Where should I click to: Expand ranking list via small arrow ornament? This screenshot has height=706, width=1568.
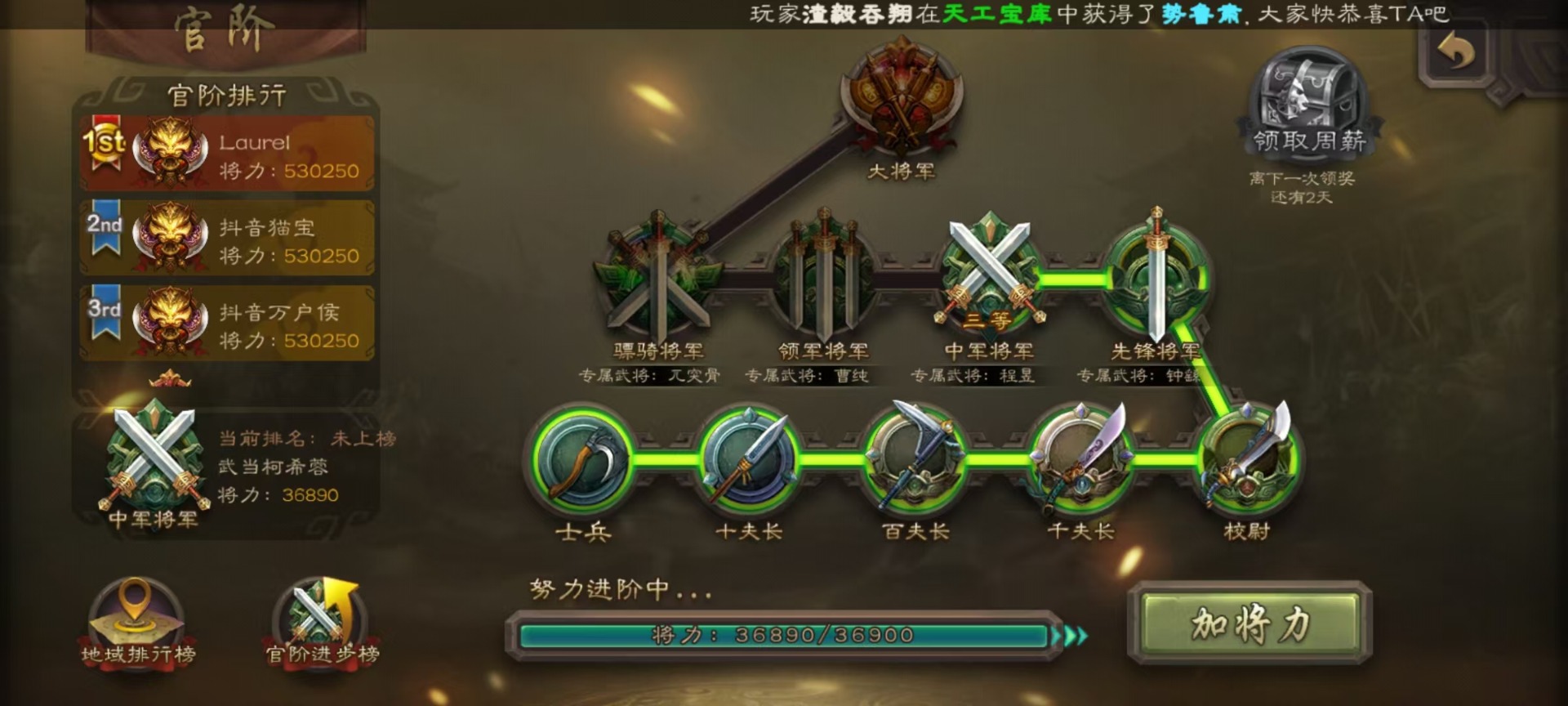pos(170,378)
